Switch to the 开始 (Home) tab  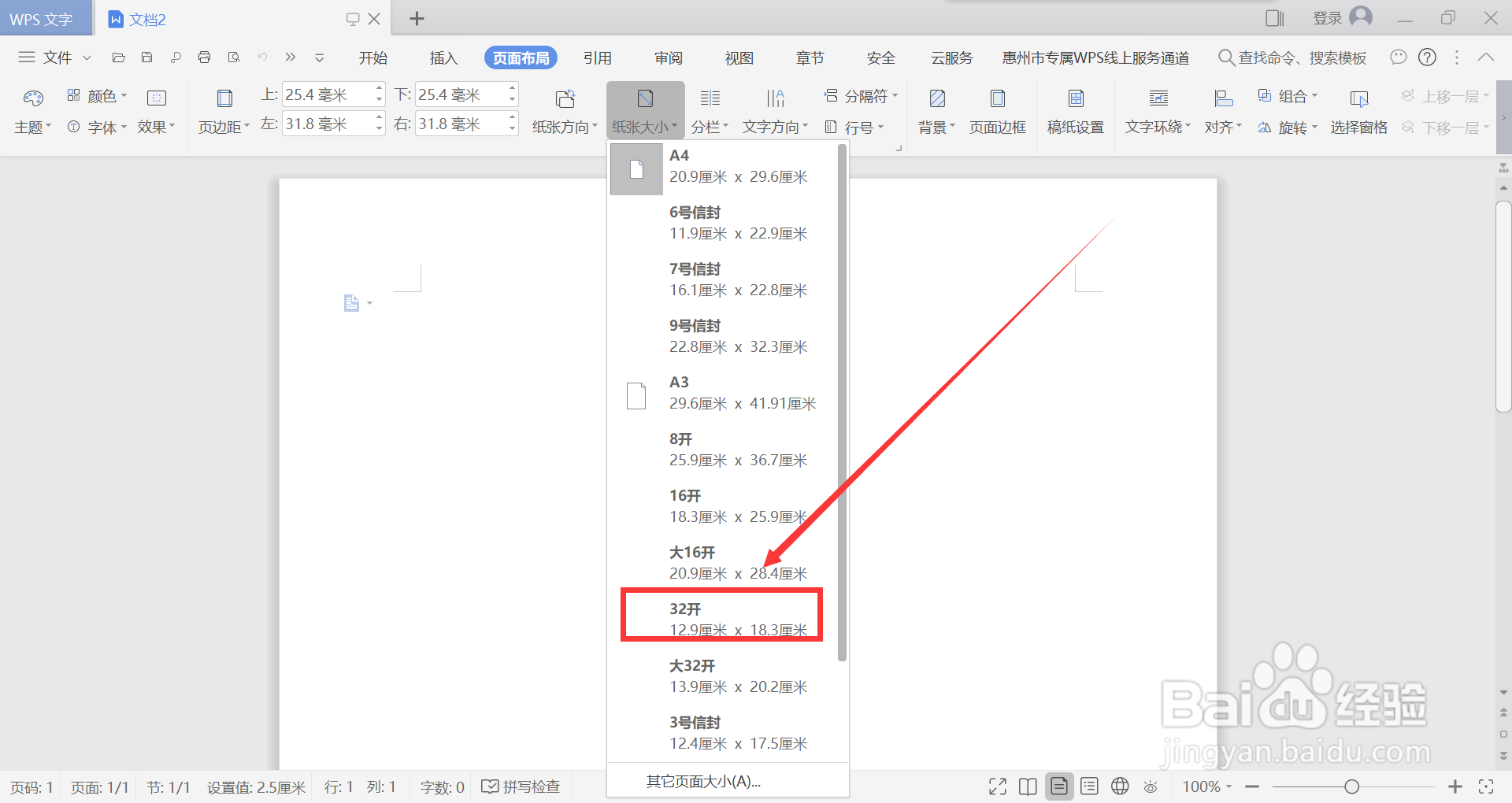[373, 57]
